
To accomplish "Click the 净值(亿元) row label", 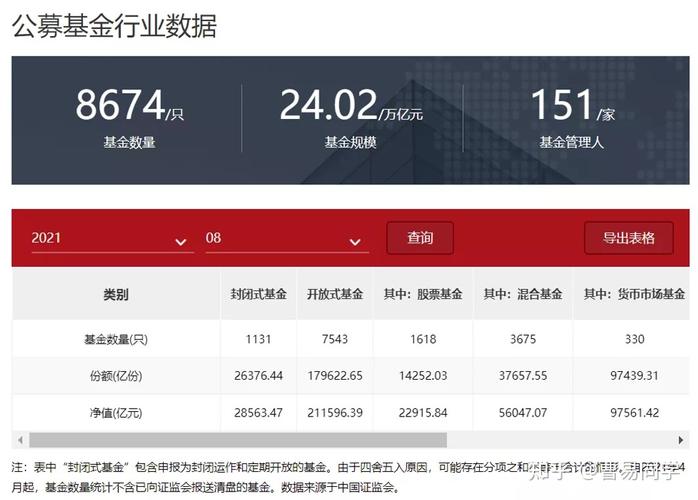I will tap(116, 413).
